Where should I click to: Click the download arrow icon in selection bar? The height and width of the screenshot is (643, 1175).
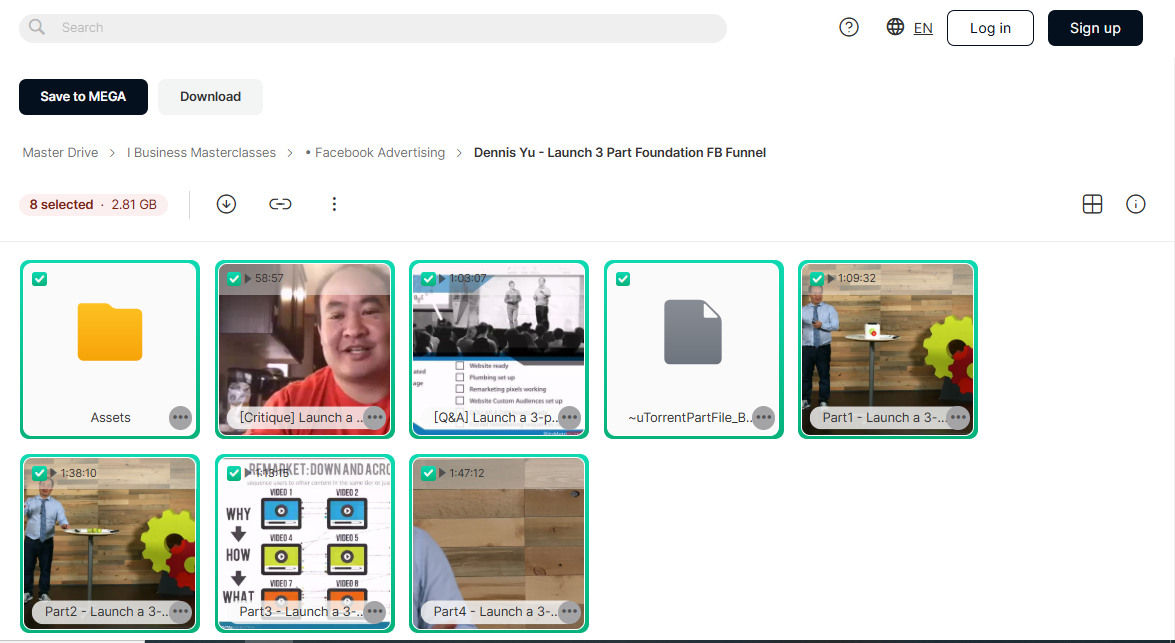(x=226, y=204)
